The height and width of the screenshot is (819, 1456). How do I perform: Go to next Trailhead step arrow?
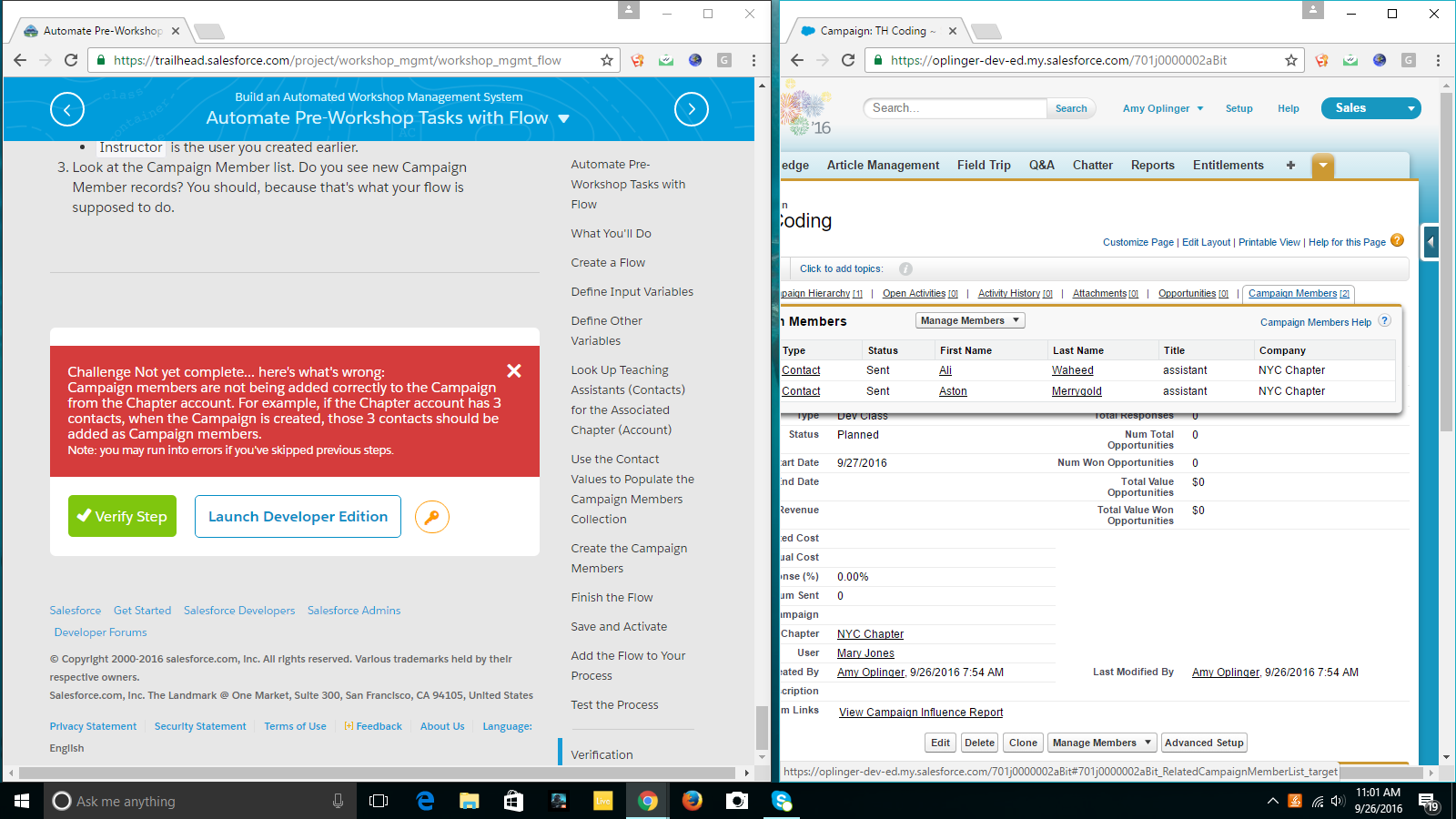point(692,109)
